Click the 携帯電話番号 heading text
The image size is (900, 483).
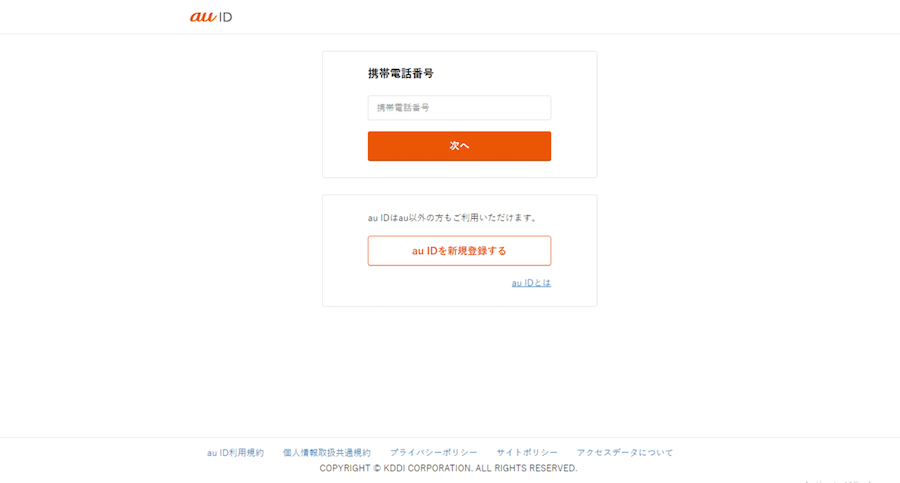[401, 74]
